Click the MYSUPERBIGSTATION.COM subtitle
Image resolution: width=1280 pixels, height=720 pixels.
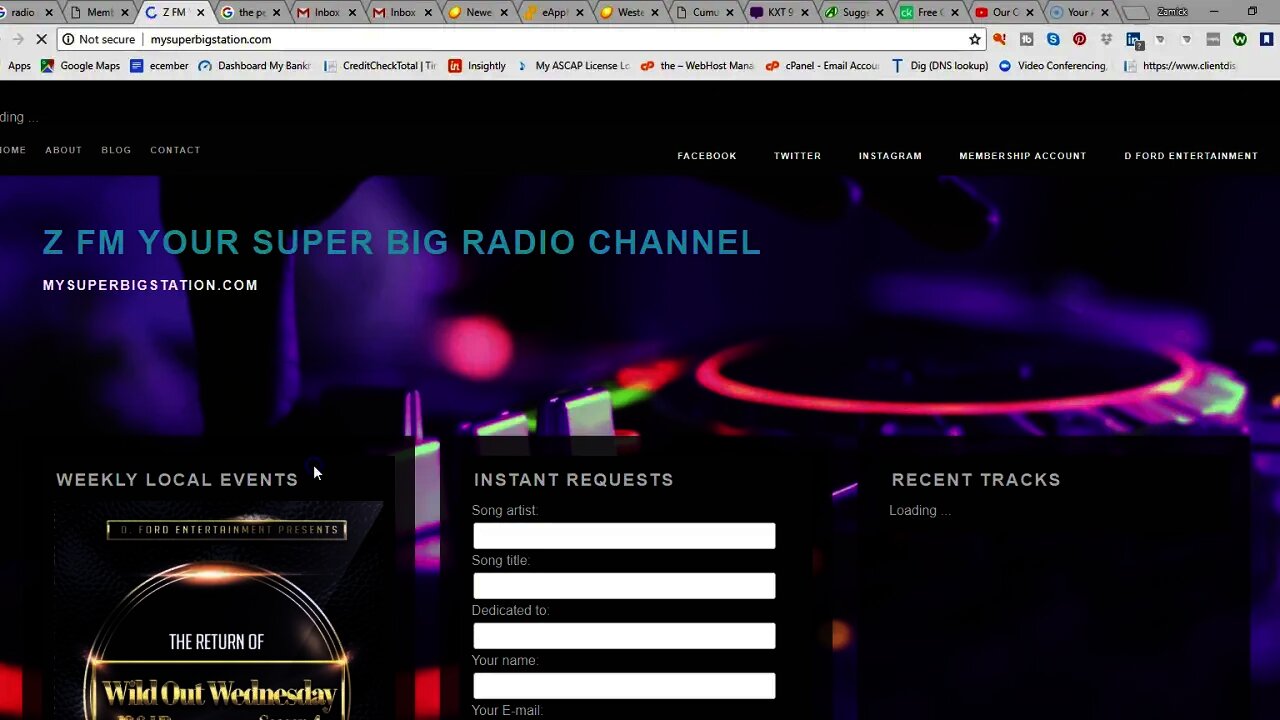pos(150,285)
